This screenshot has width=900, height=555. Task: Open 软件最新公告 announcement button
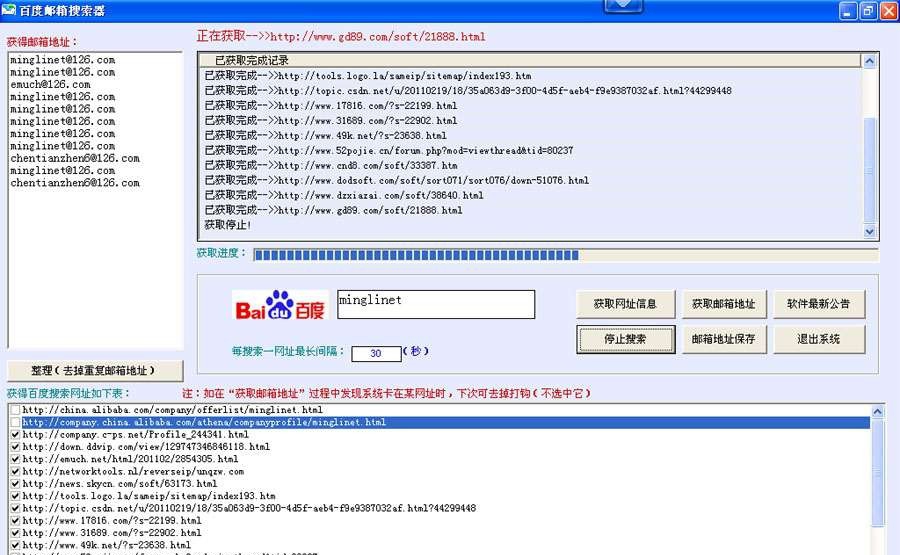click(818, 304)
